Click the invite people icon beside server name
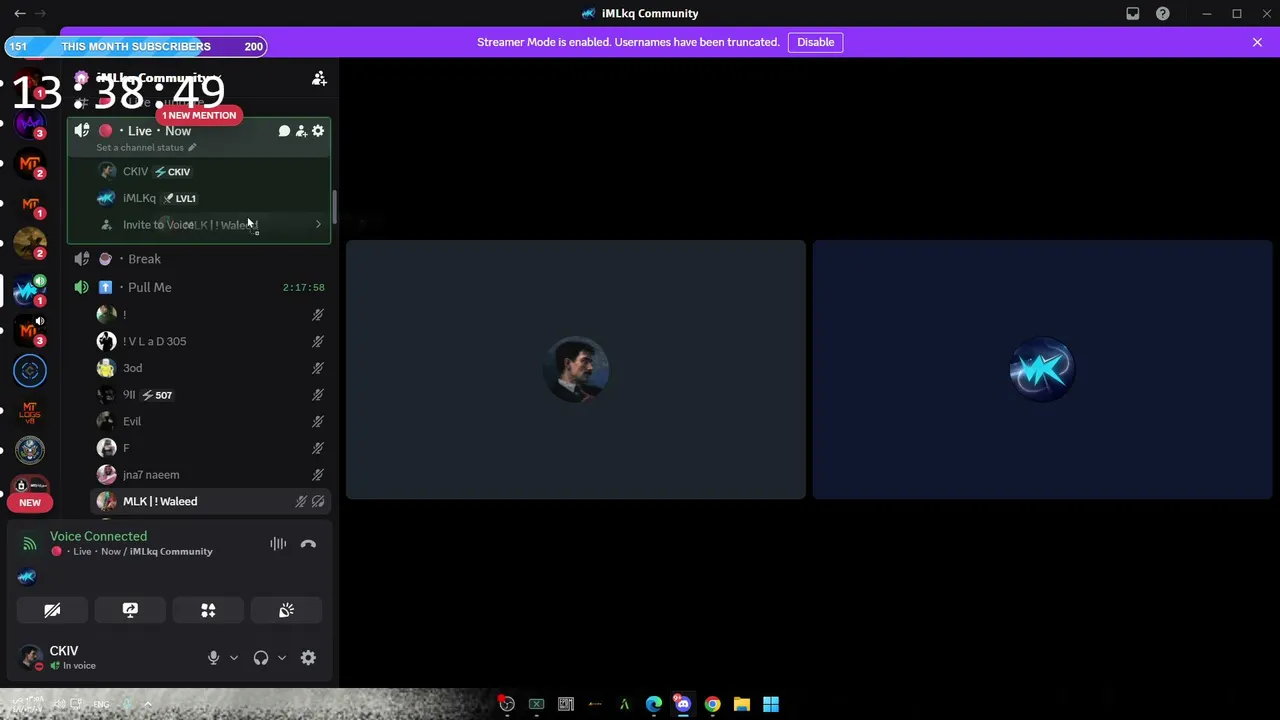This screenshot has width=1280, height=720. 319,78
